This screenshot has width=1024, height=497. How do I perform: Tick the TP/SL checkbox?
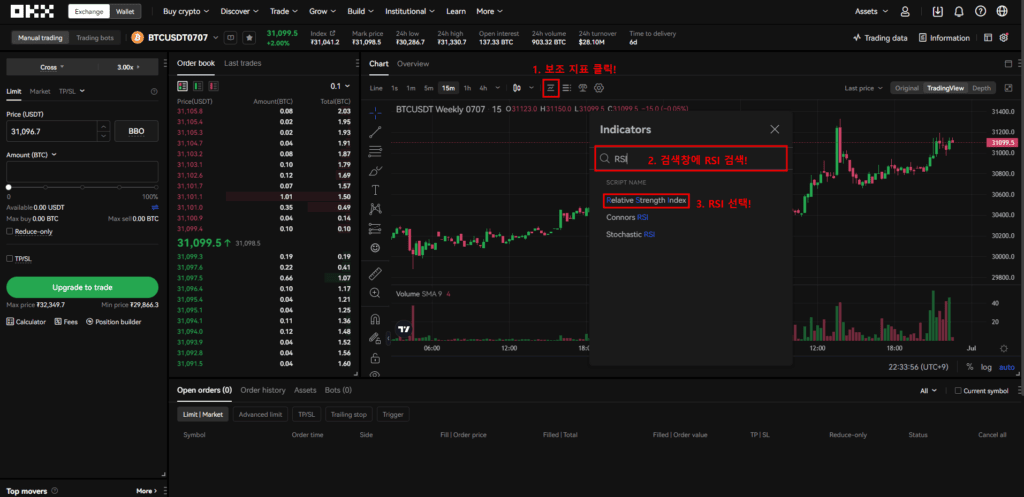(x=10, y=258)
